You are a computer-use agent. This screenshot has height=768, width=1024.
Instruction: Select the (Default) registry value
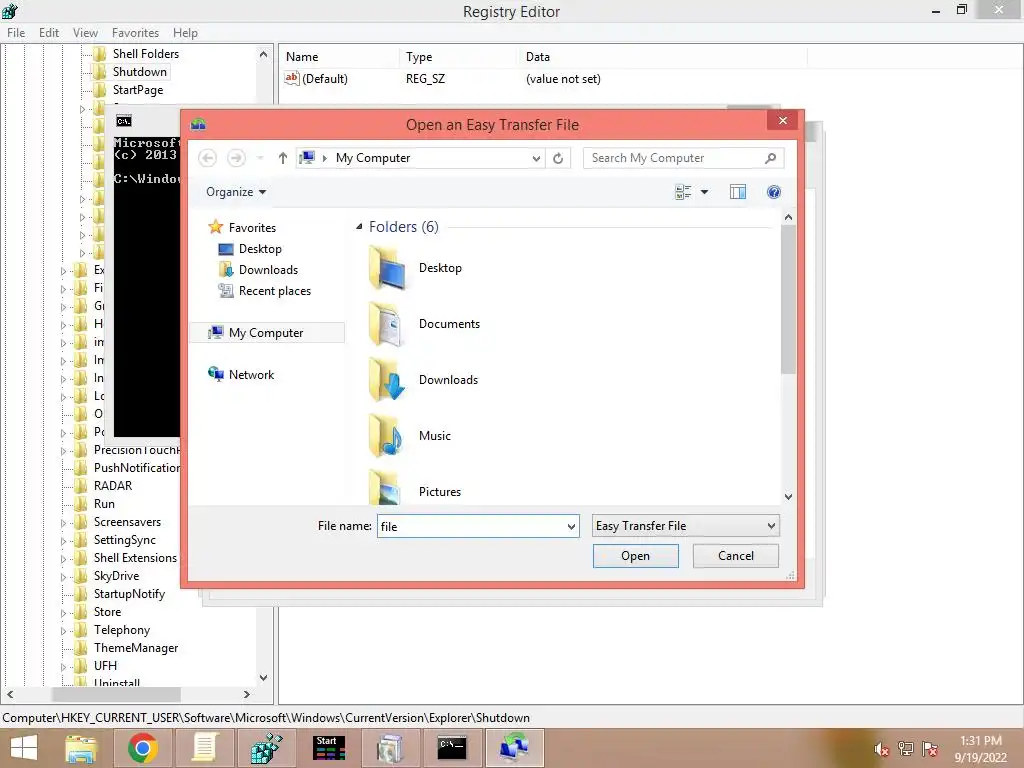tap(325, 79)
